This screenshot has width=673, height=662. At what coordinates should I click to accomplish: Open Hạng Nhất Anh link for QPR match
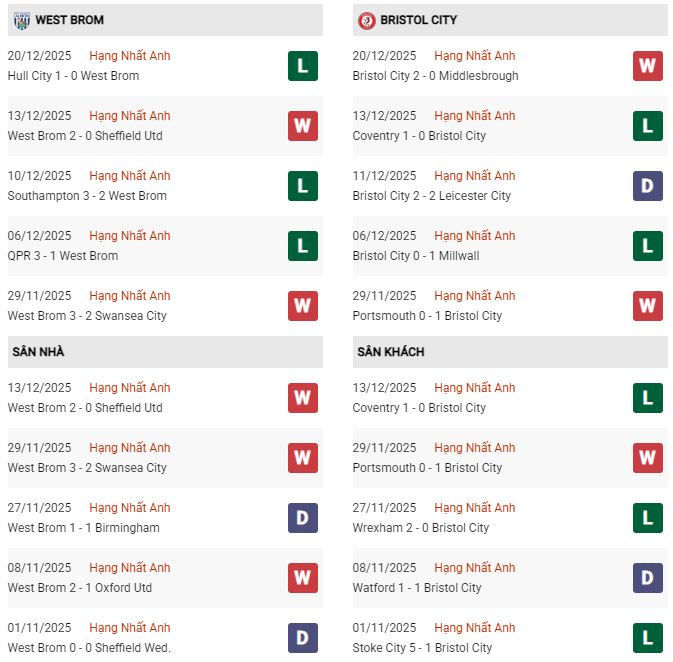pos(130,236)
